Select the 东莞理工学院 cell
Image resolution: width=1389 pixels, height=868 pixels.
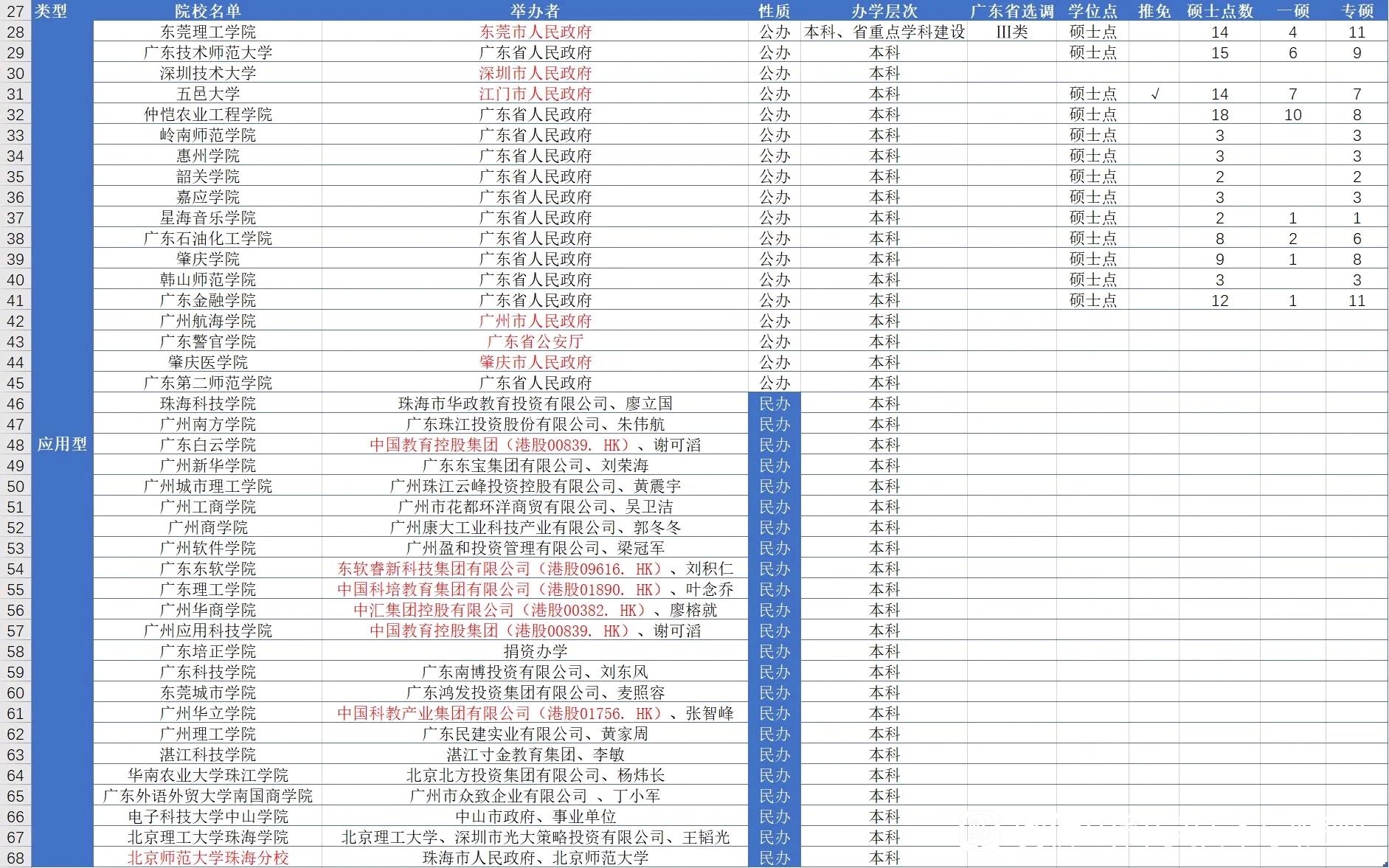point(208,32)
